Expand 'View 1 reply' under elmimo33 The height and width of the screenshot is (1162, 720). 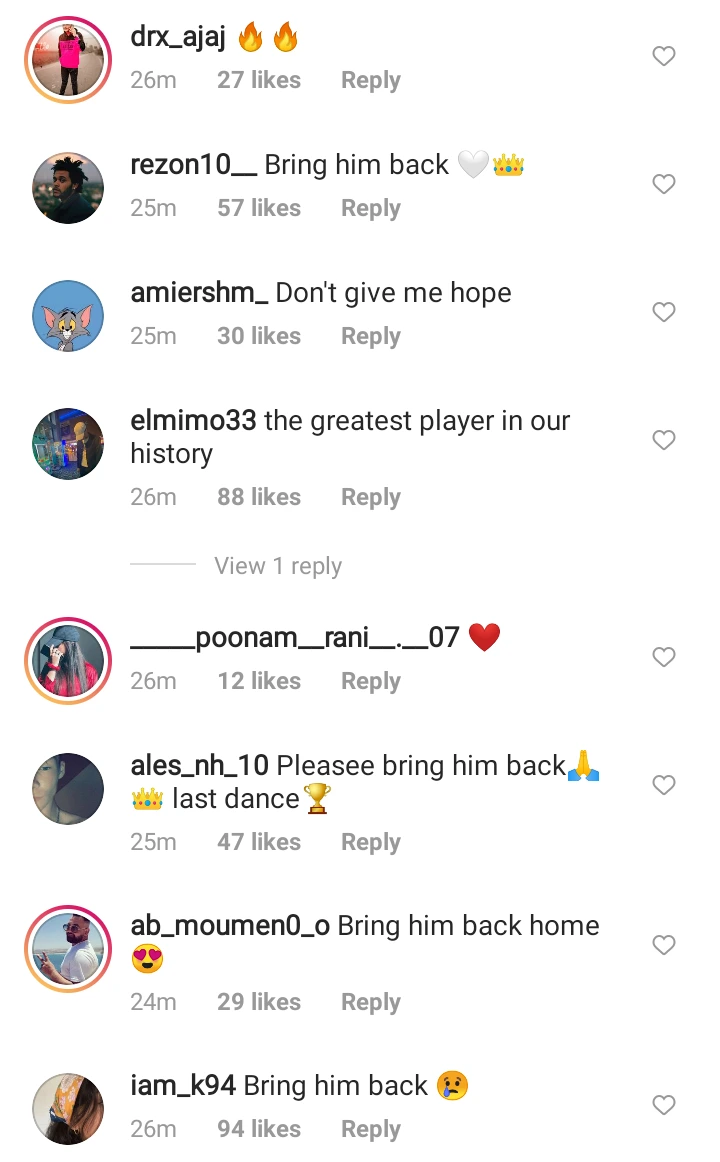(278, 566)
